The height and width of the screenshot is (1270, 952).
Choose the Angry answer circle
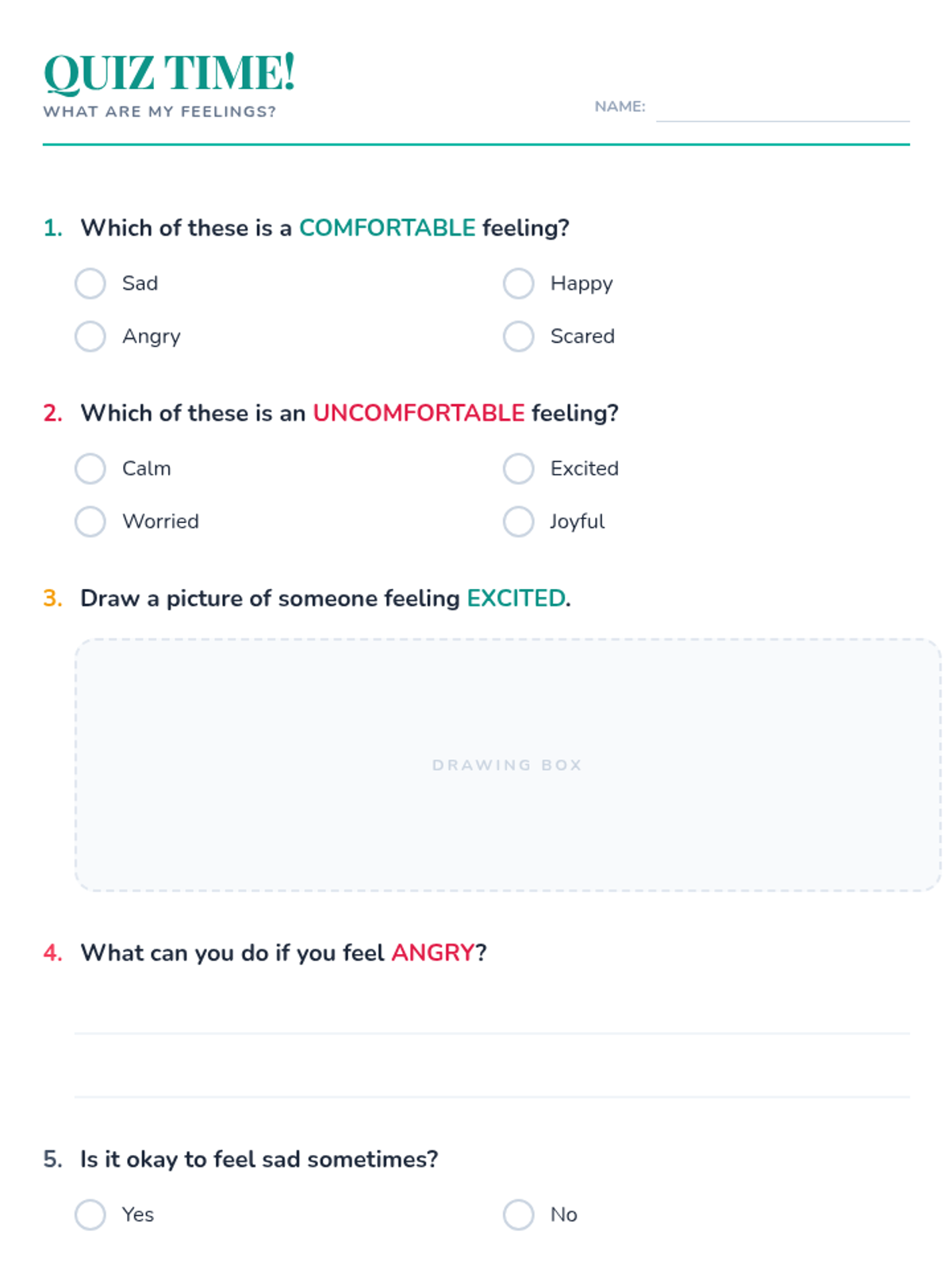[90, 337]
